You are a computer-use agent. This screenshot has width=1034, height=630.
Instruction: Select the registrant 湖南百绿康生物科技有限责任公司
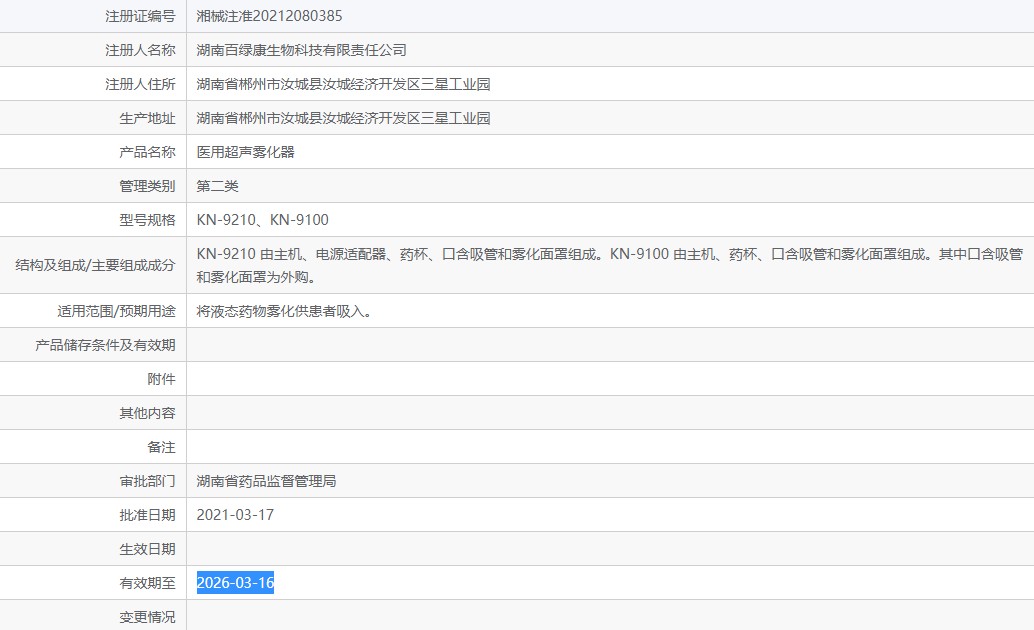(301, 50)
